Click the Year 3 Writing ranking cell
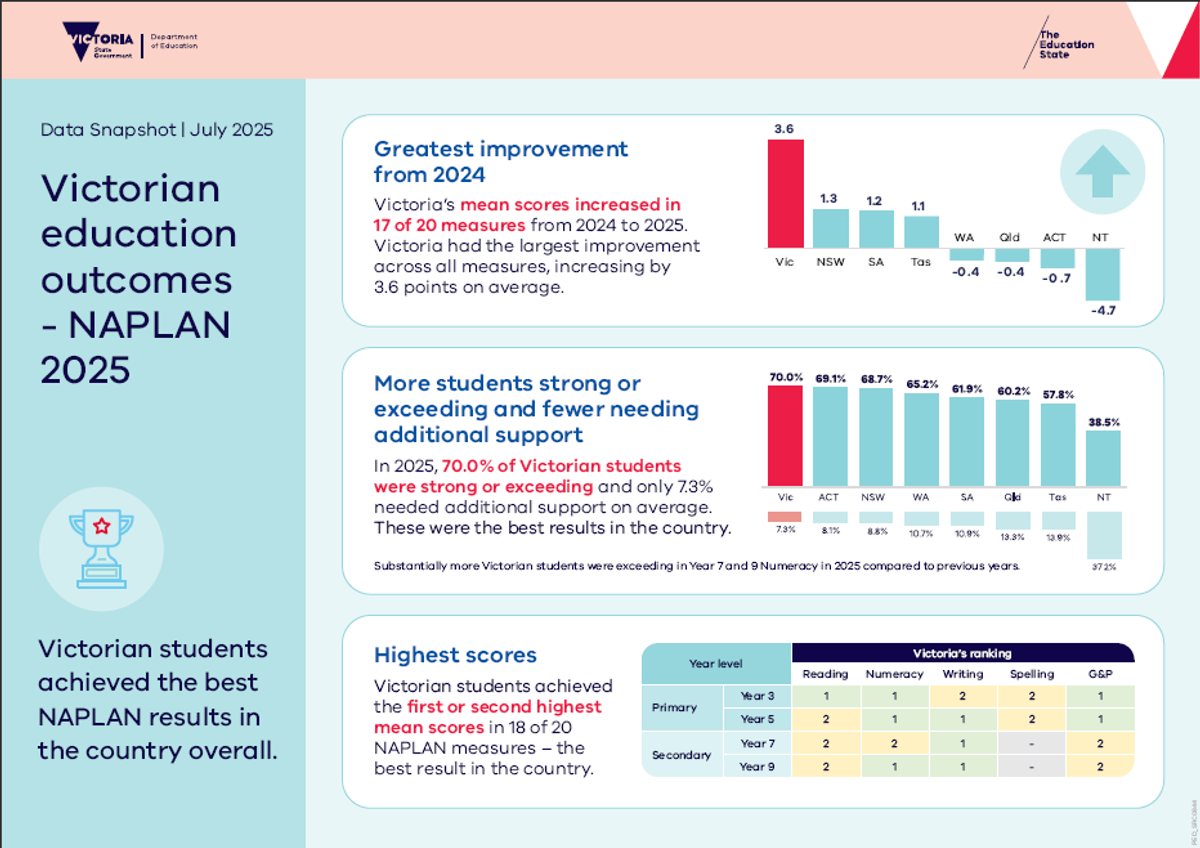 tap(963, 696)
